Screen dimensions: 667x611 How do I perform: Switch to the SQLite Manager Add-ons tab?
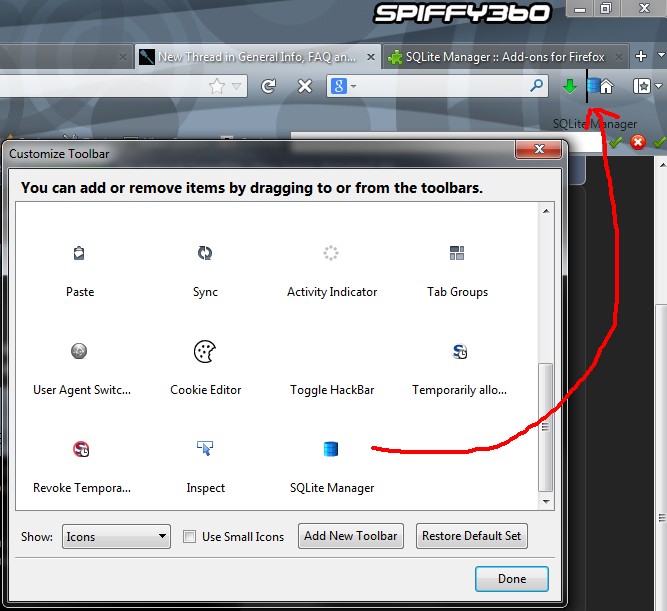coord(496,57)
